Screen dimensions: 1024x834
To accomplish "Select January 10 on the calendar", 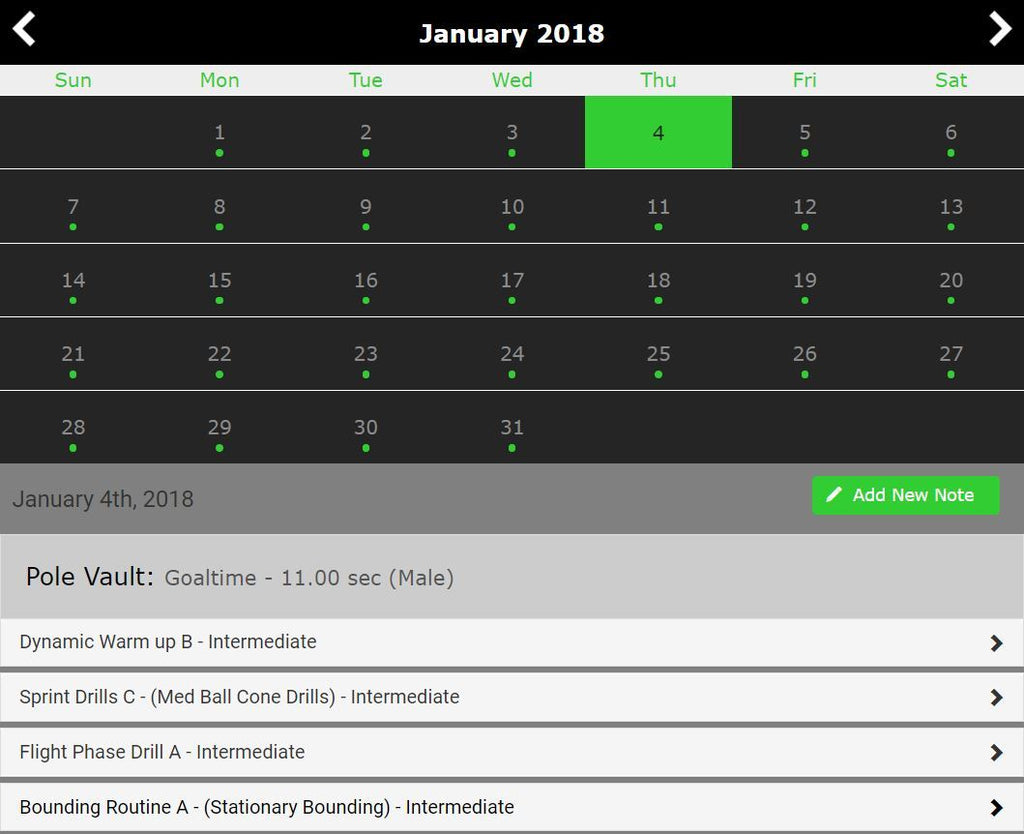I will click(512, 206).
